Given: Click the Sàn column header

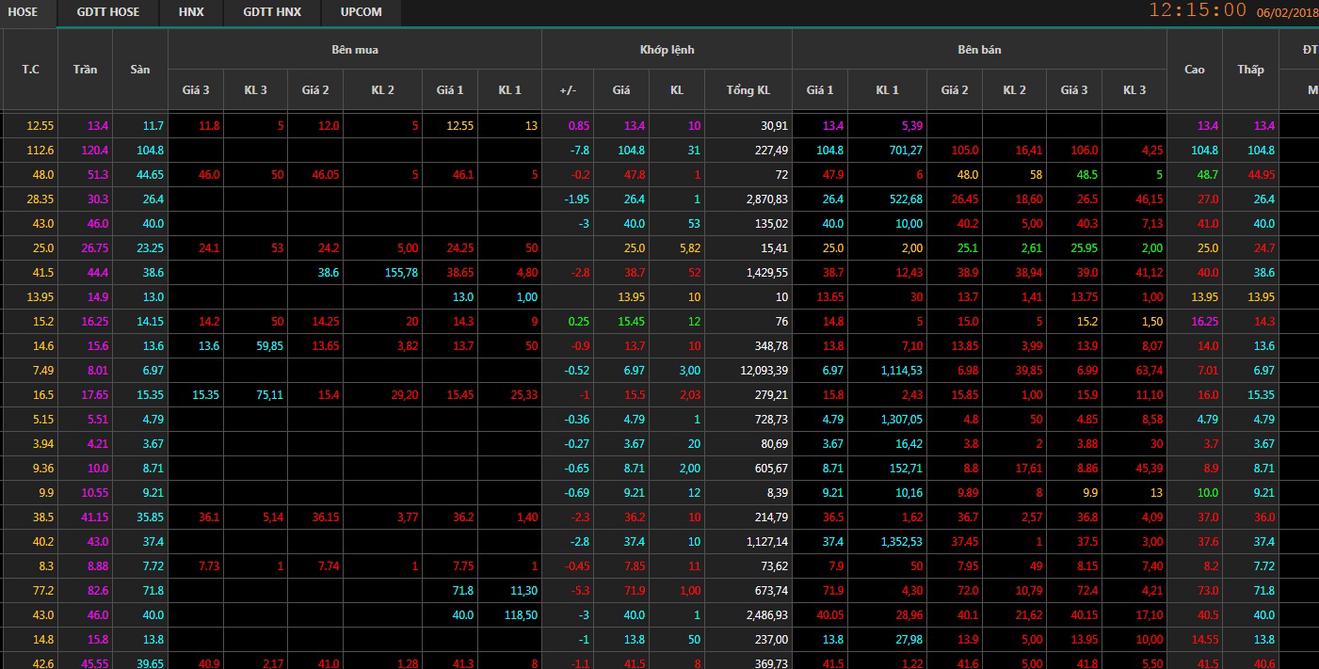Looking at the screenshot, I should (x=140, y=69).
